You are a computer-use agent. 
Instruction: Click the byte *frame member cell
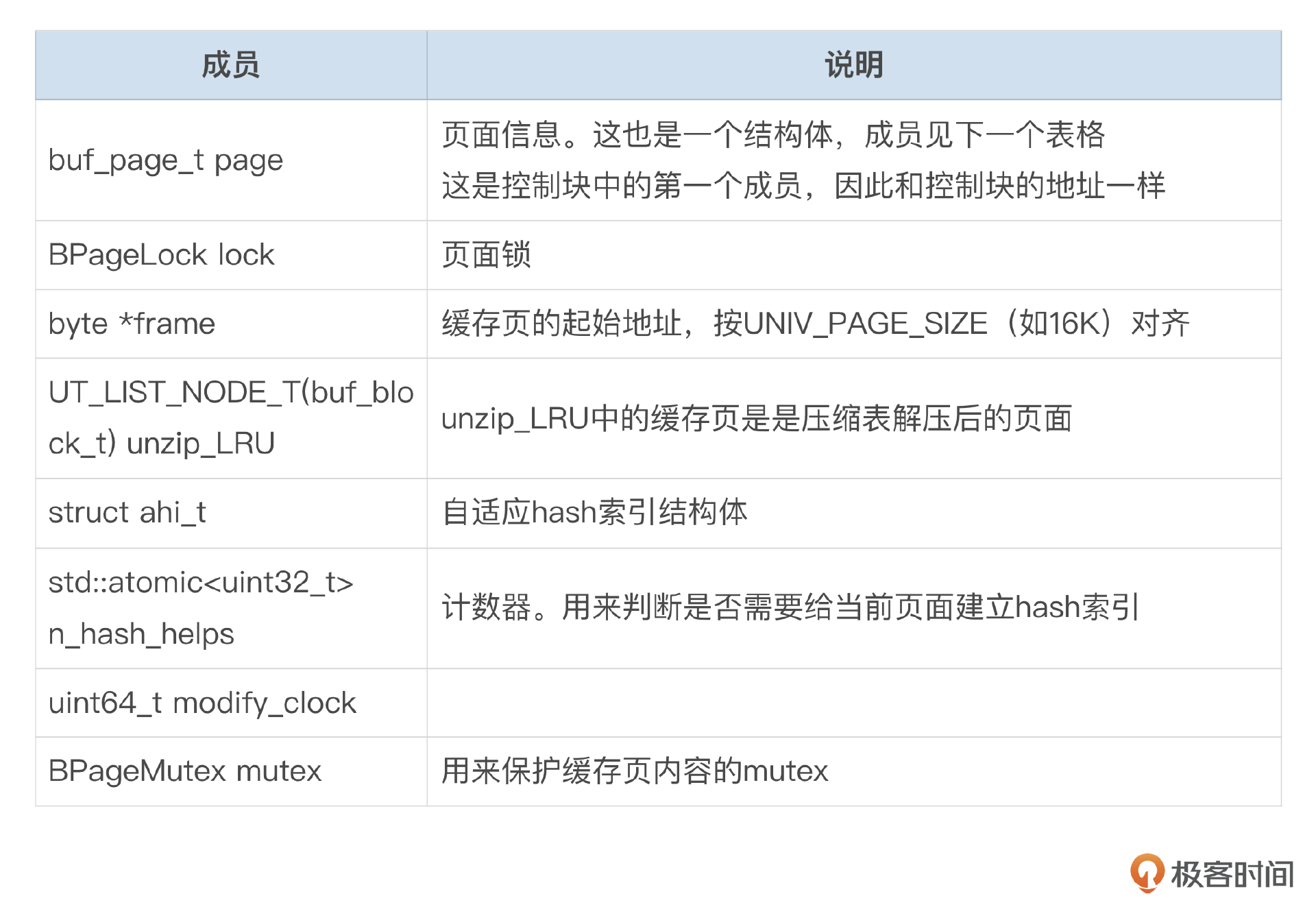click(132, 324)
